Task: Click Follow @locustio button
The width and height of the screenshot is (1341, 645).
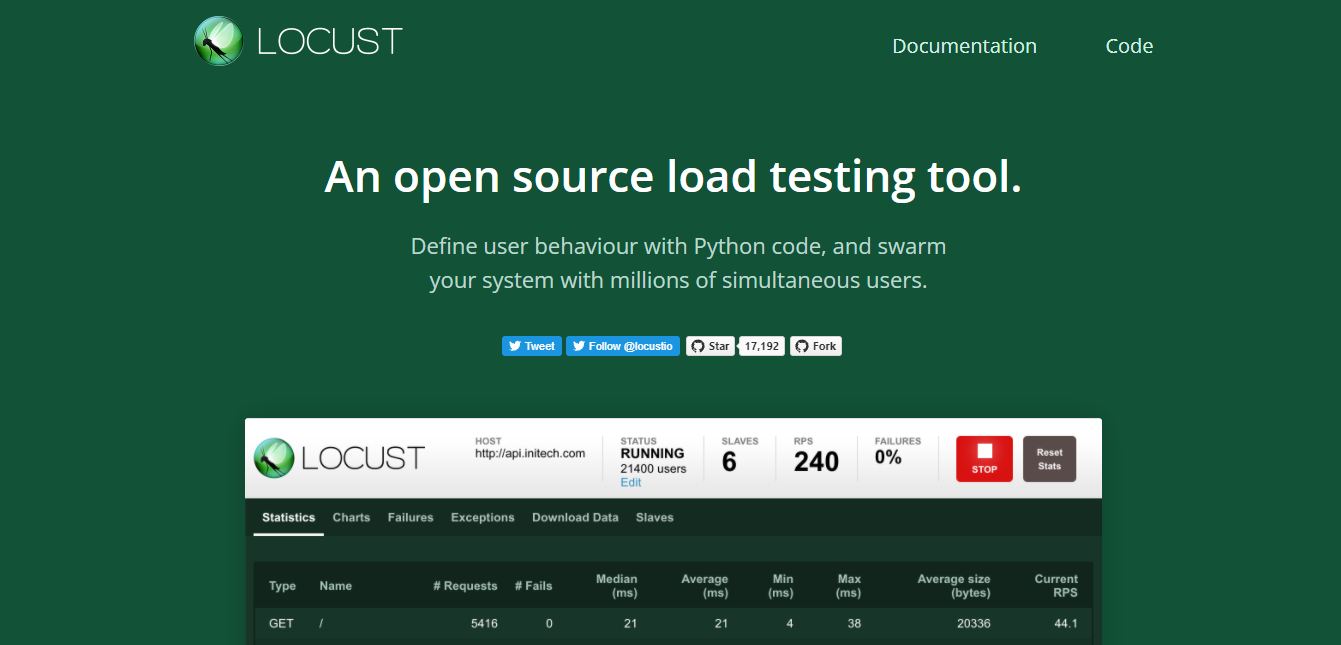Action: point(623,346)
